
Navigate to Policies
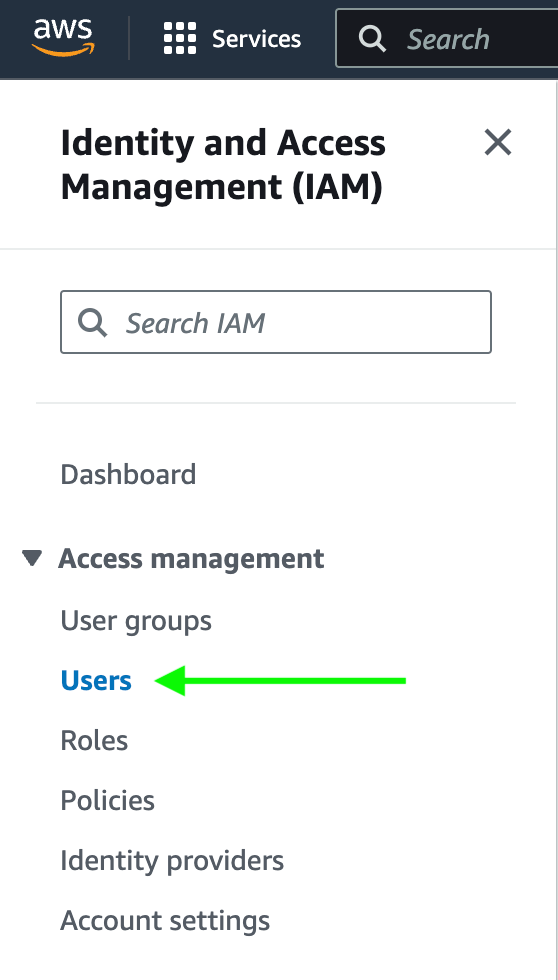[x=107, y=801]
